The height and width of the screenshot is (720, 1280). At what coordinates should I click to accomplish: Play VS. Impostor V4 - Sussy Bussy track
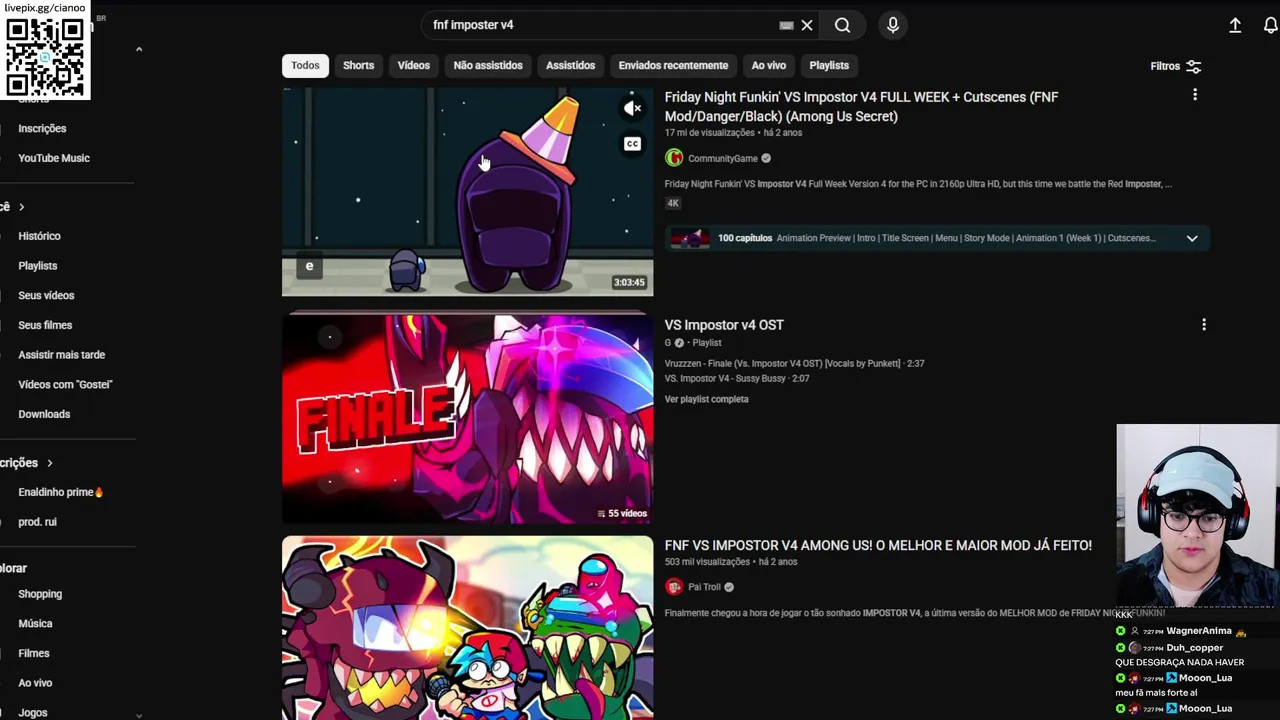[x=737, y=379]
